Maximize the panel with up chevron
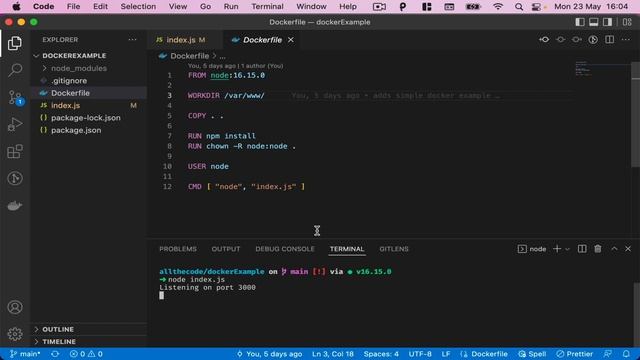This screenshot has width=640, height=360. coord(614,249)
